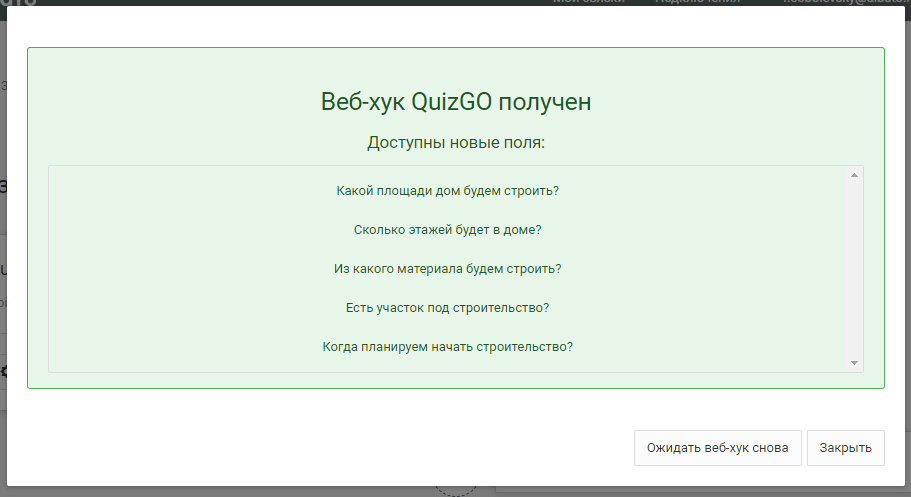Click the scrollbar down arrow in fields list

854,362
